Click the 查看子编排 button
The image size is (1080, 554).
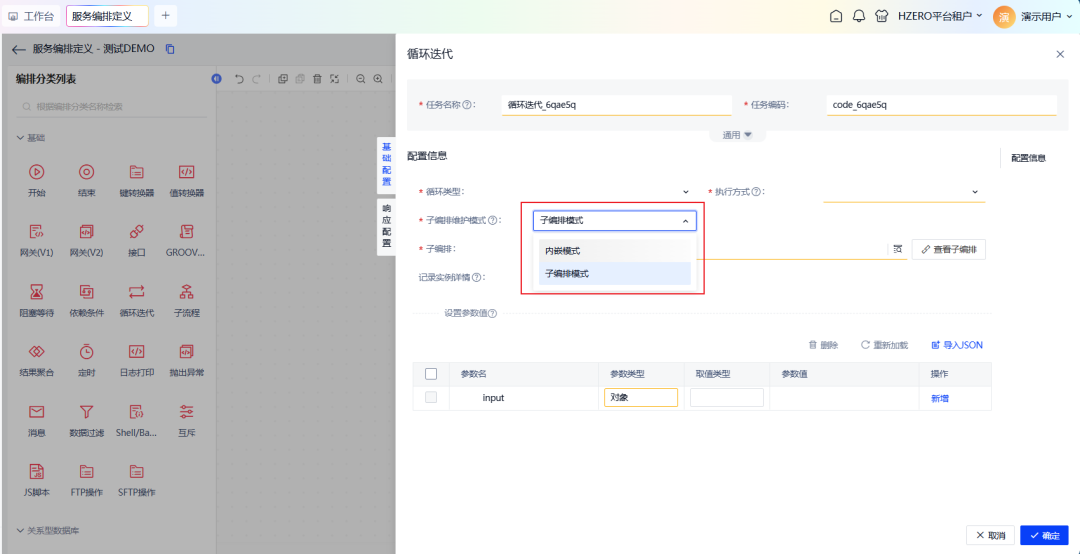(x=948, y=249)
